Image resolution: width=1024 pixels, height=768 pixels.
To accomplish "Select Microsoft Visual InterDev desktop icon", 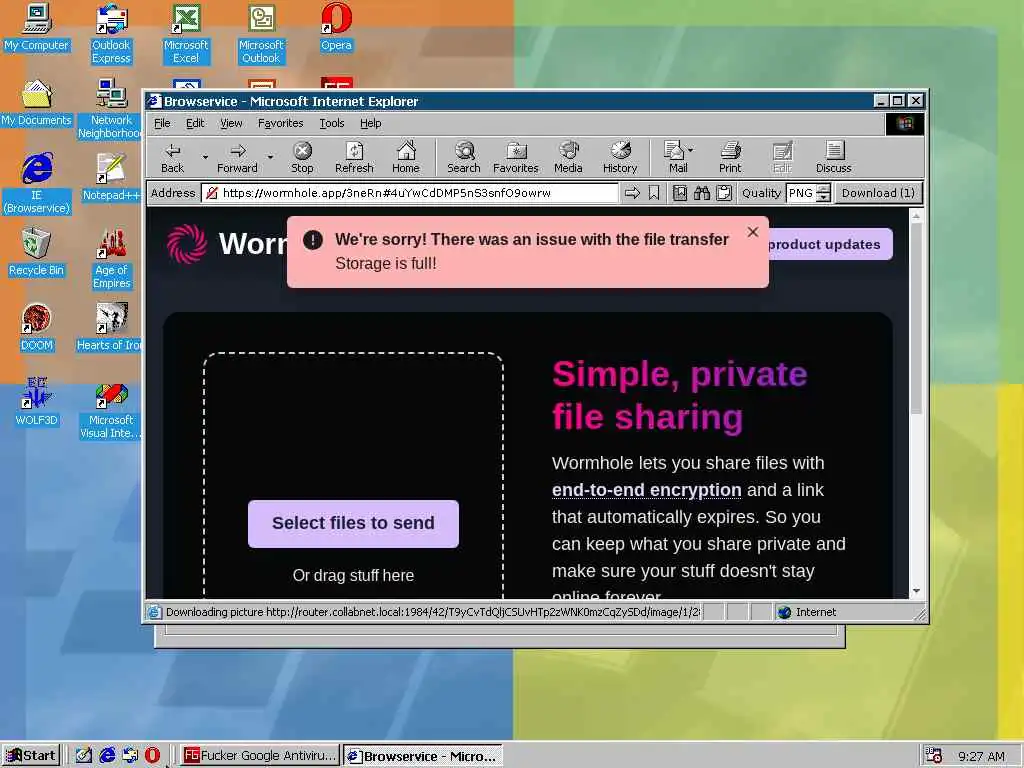I will pyautogui.click(x=110, y=409).
